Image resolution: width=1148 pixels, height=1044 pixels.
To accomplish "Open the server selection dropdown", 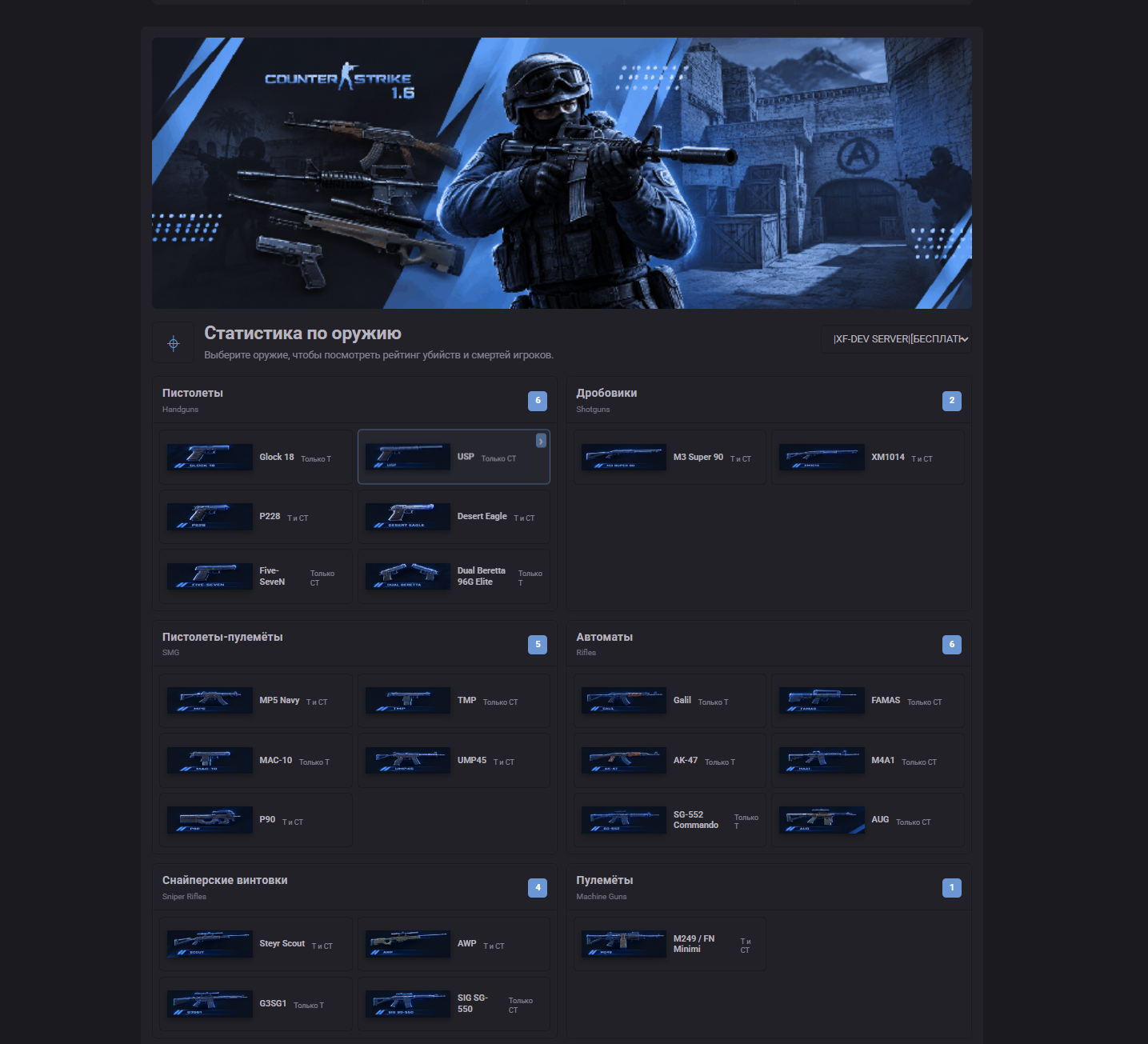I will coord(896,339).
